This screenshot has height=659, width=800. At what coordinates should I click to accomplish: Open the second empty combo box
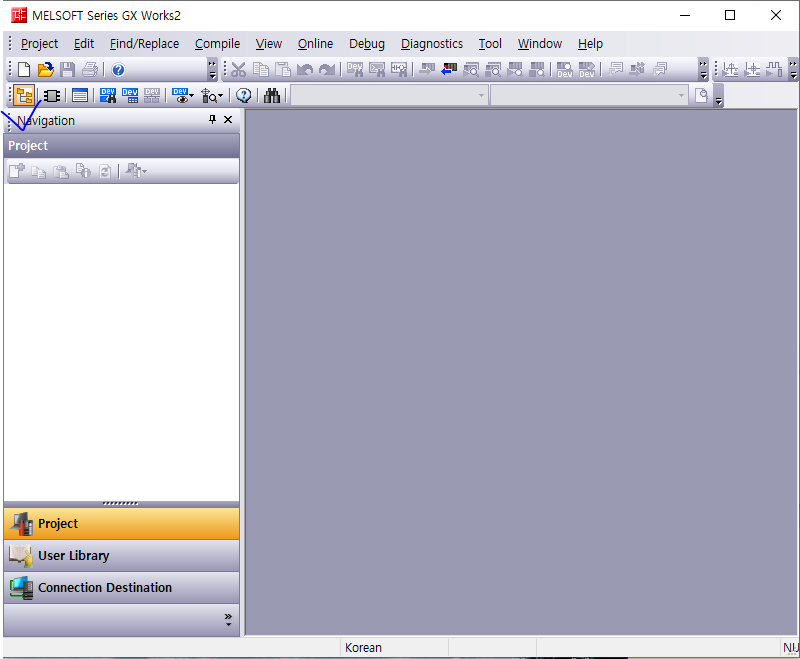pos(589,95)
